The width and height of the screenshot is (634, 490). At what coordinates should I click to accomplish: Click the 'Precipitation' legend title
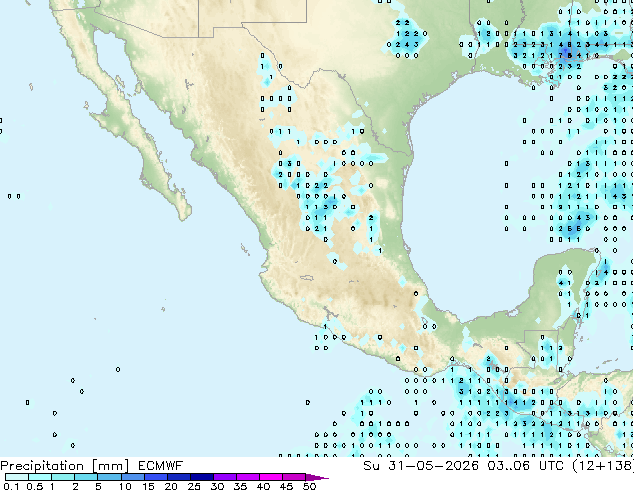(42, 466)
